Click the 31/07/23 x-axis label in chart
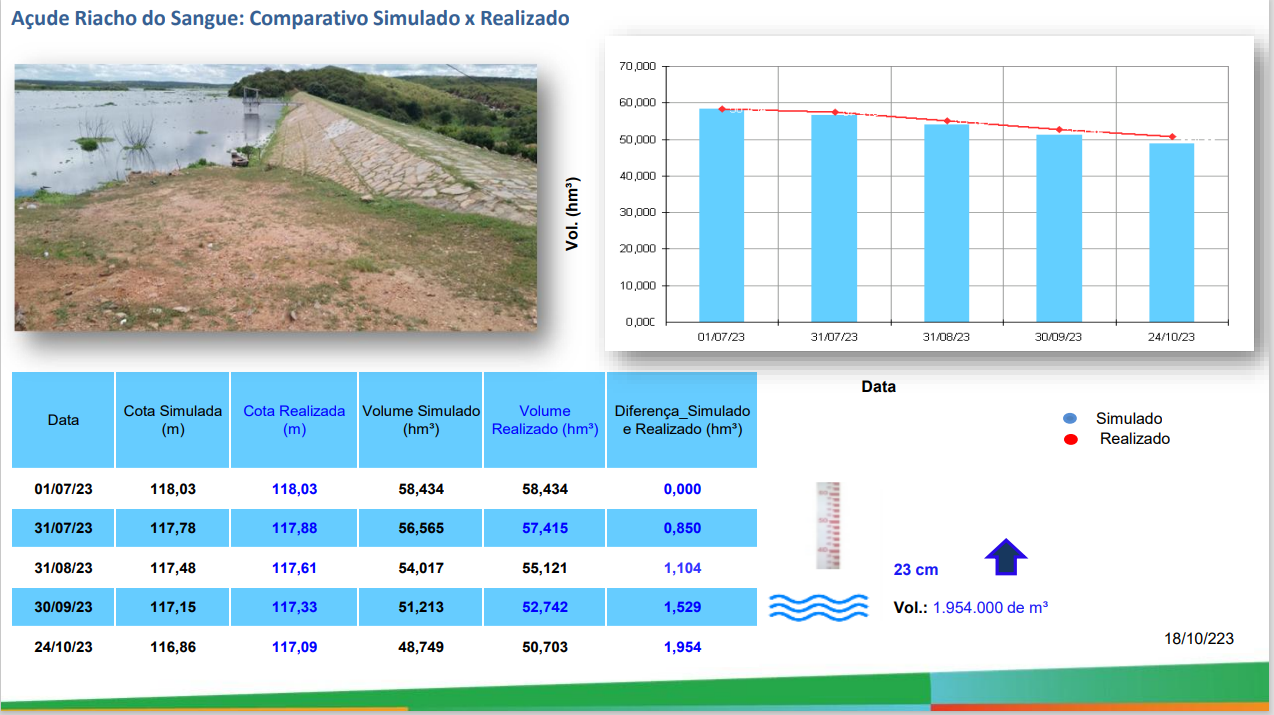The width and height of the screenshot is (1274, 715). pyautogui.click(x=834, y=338)
